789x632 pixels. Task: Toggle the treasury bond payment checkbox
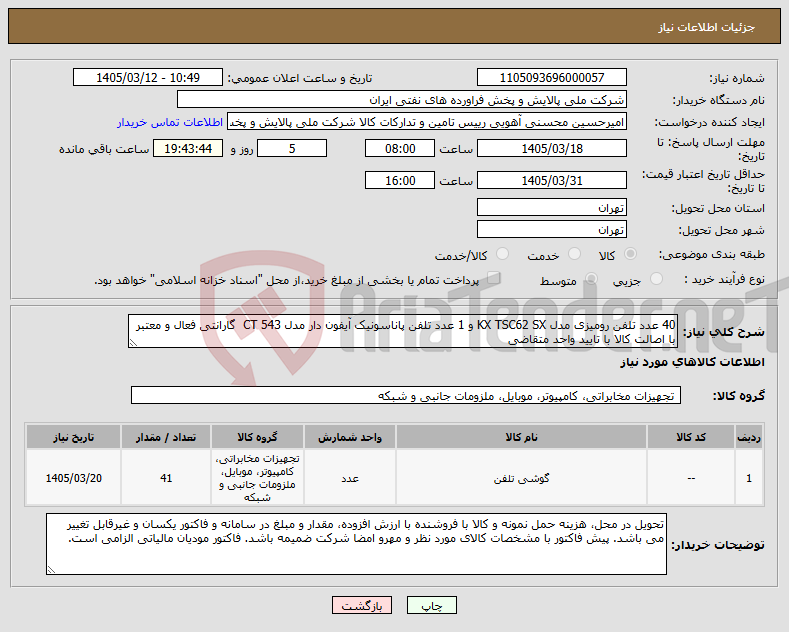pos(493,278)
